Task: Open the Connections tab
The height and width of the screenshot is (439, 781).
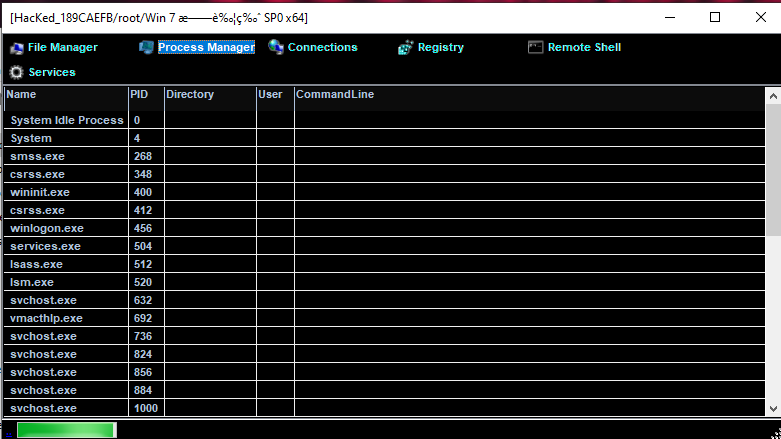Action: (x=322, y=47)
